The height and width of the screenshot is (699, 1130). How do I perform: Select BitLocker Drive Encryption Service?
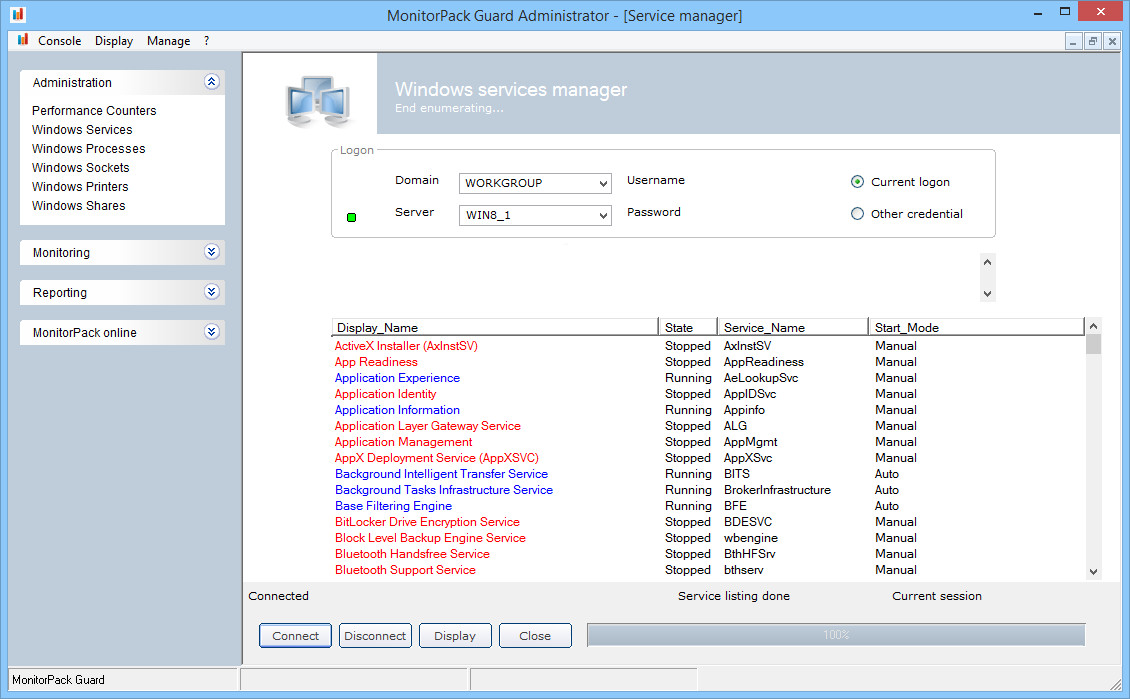[427, 522]
